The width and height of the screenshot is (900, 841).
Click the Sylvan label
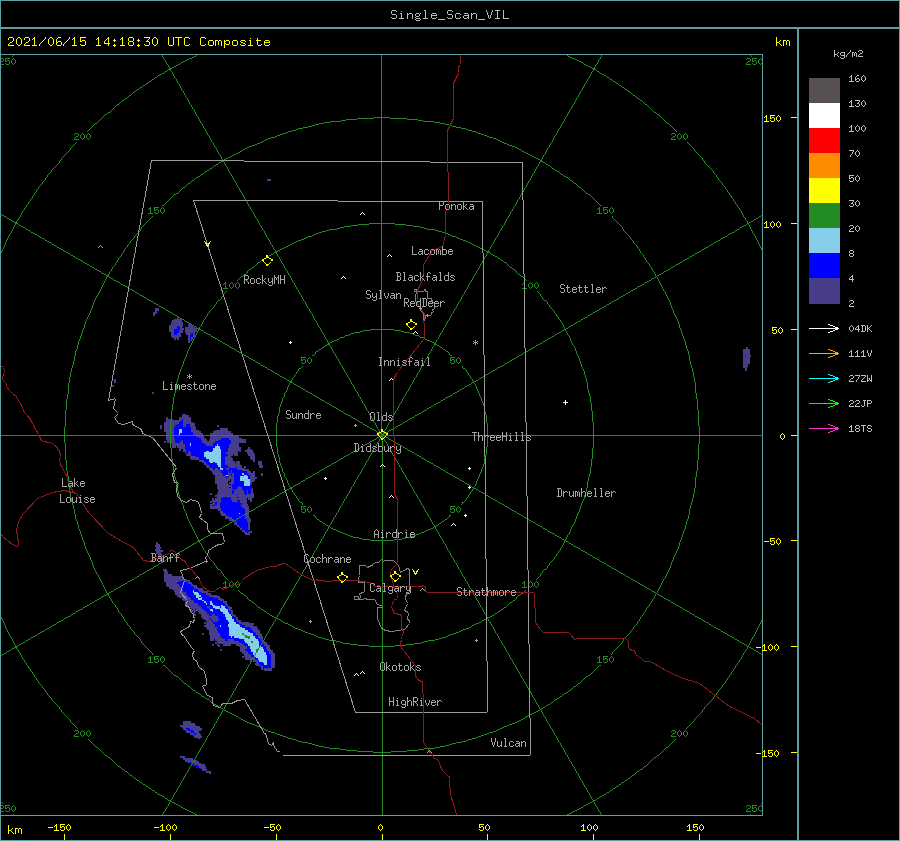coord(383,295)
